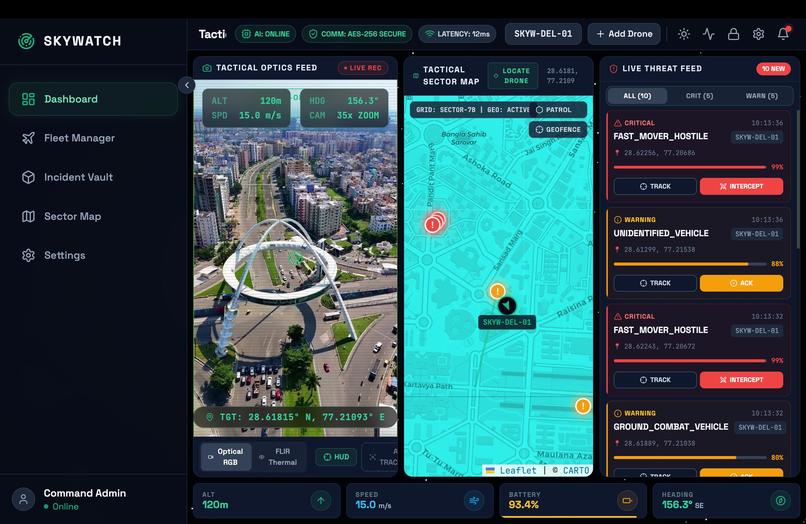
Task: Toggle light theme with the sun icon
Action: pyautogui.click(x=684, y=34)
